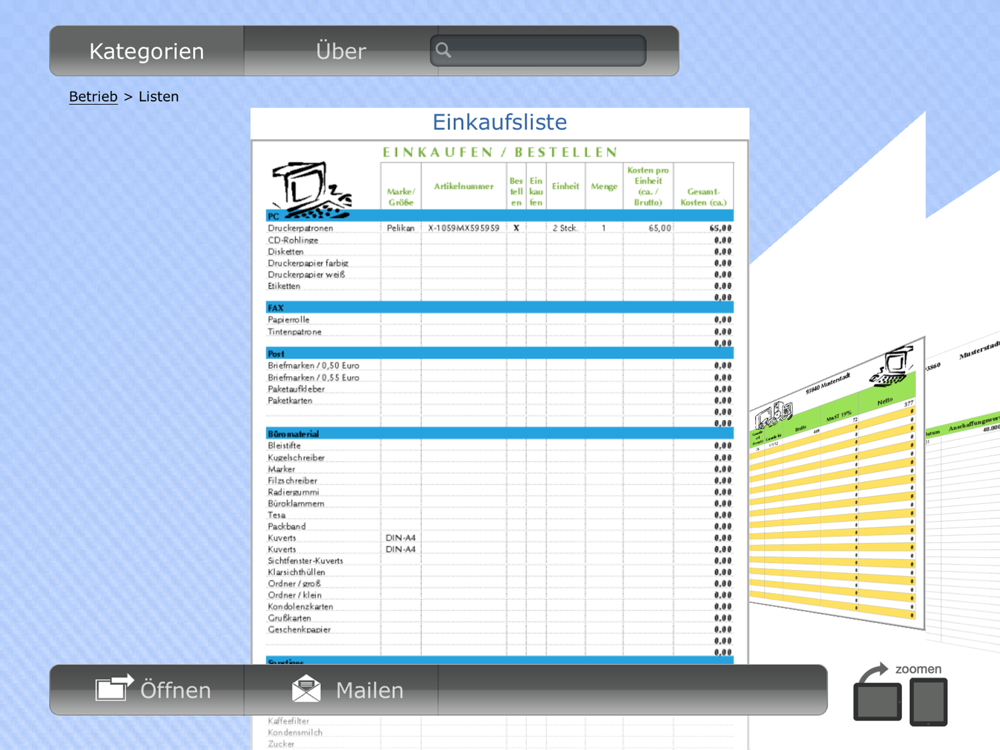Click the Druckerpatronen row
The image size is (1000, 750).
pyautogui.click(x=499, y=228)
